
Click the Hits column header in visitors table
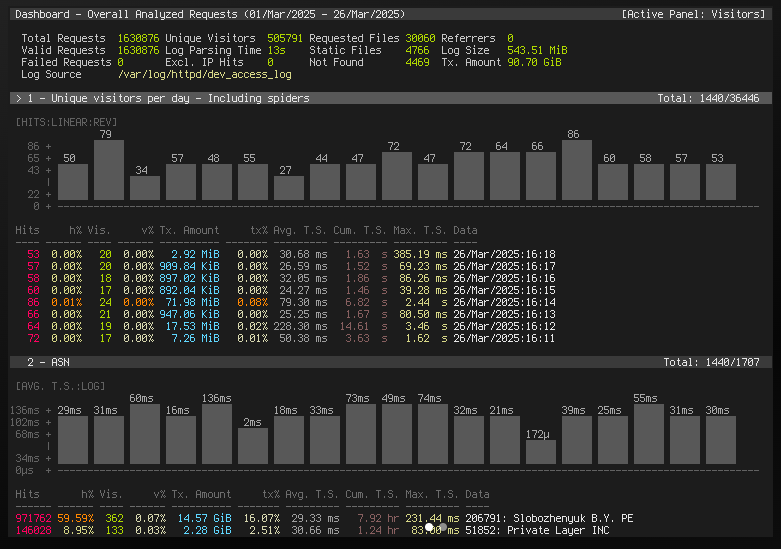pos(27,230)
